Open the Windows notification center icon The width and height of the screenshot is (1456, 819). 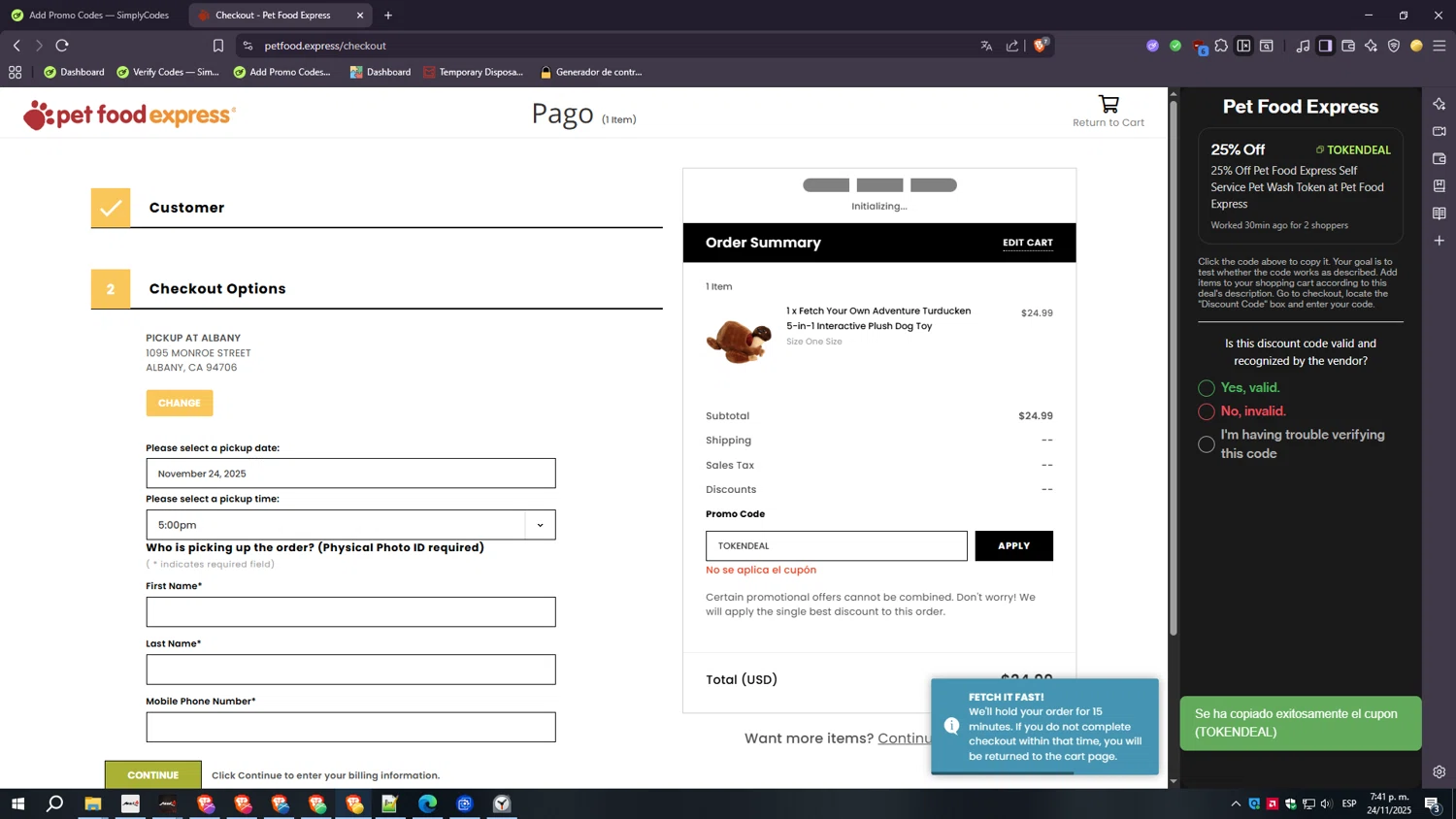1433,803
